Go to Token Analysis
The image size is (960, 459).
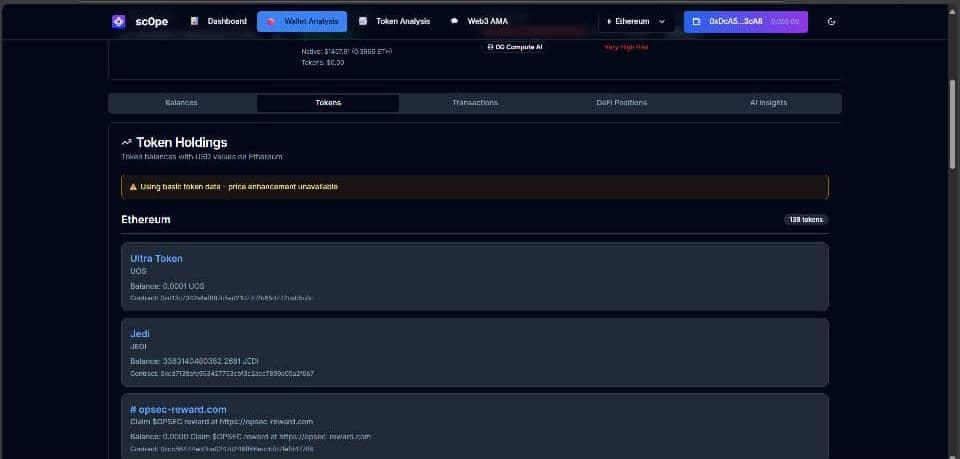(394, 21)
